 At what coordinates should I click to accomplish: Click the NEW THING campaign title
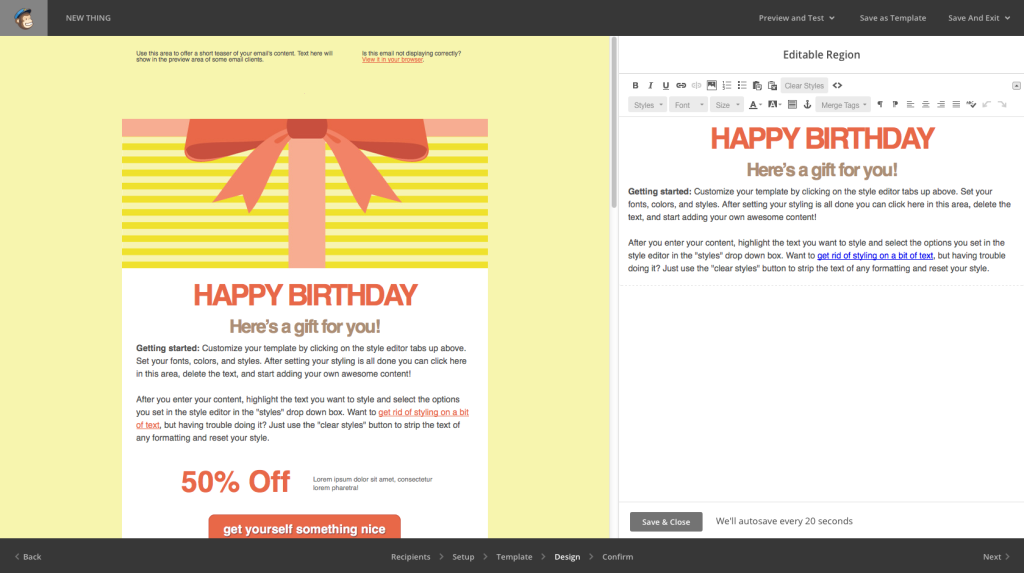88,18
